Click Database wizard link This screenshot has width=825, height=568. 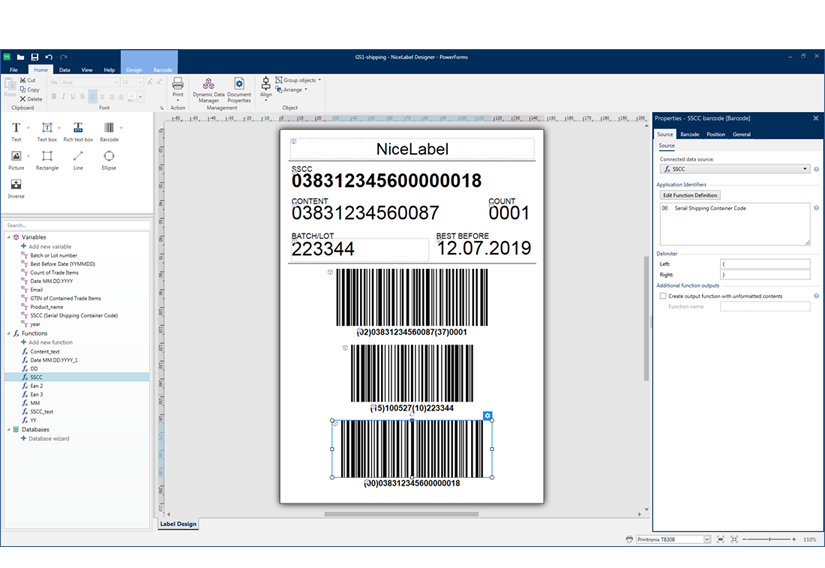pos(45,439)
